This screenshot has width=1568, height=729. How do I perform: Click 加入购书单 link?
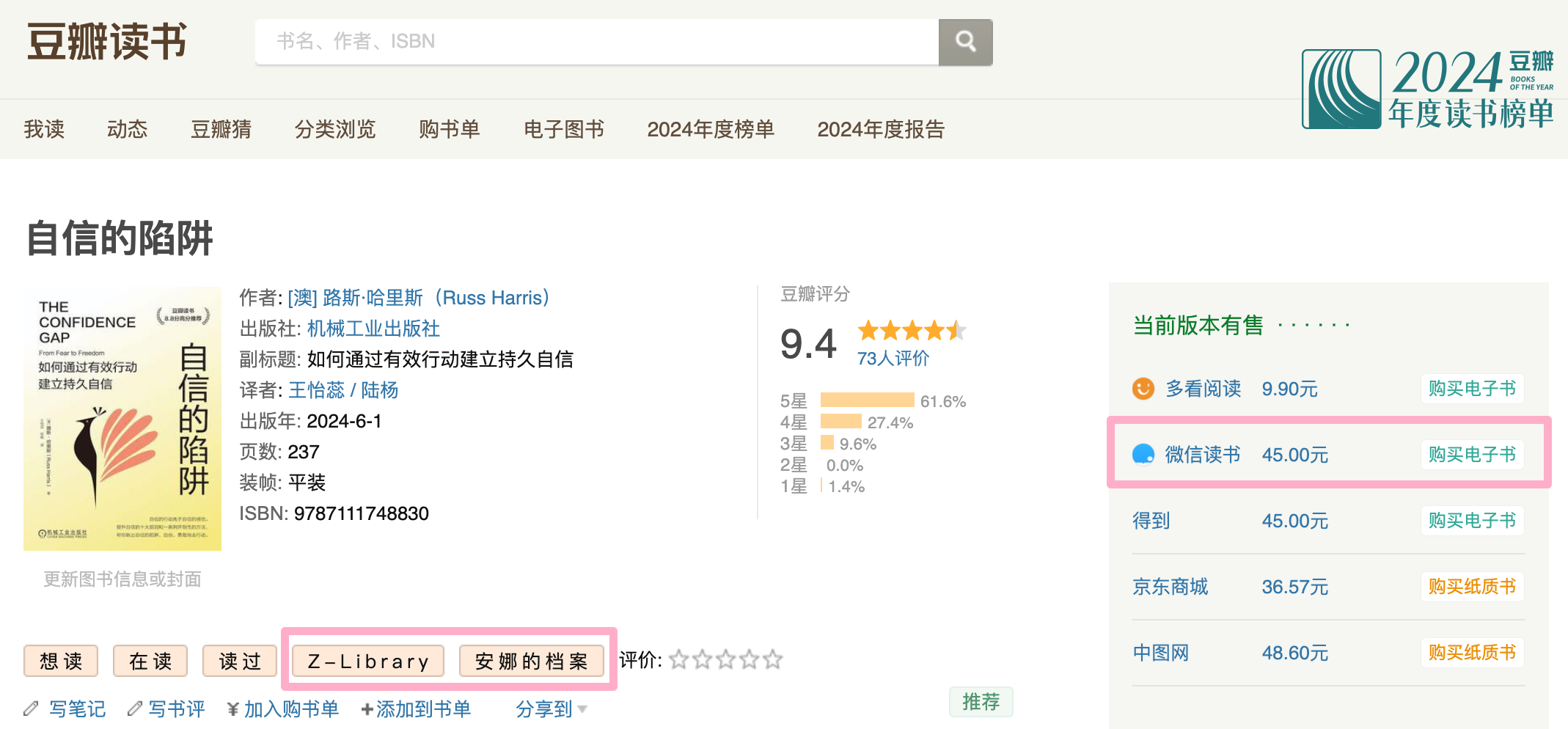click(x=291, y=708)
